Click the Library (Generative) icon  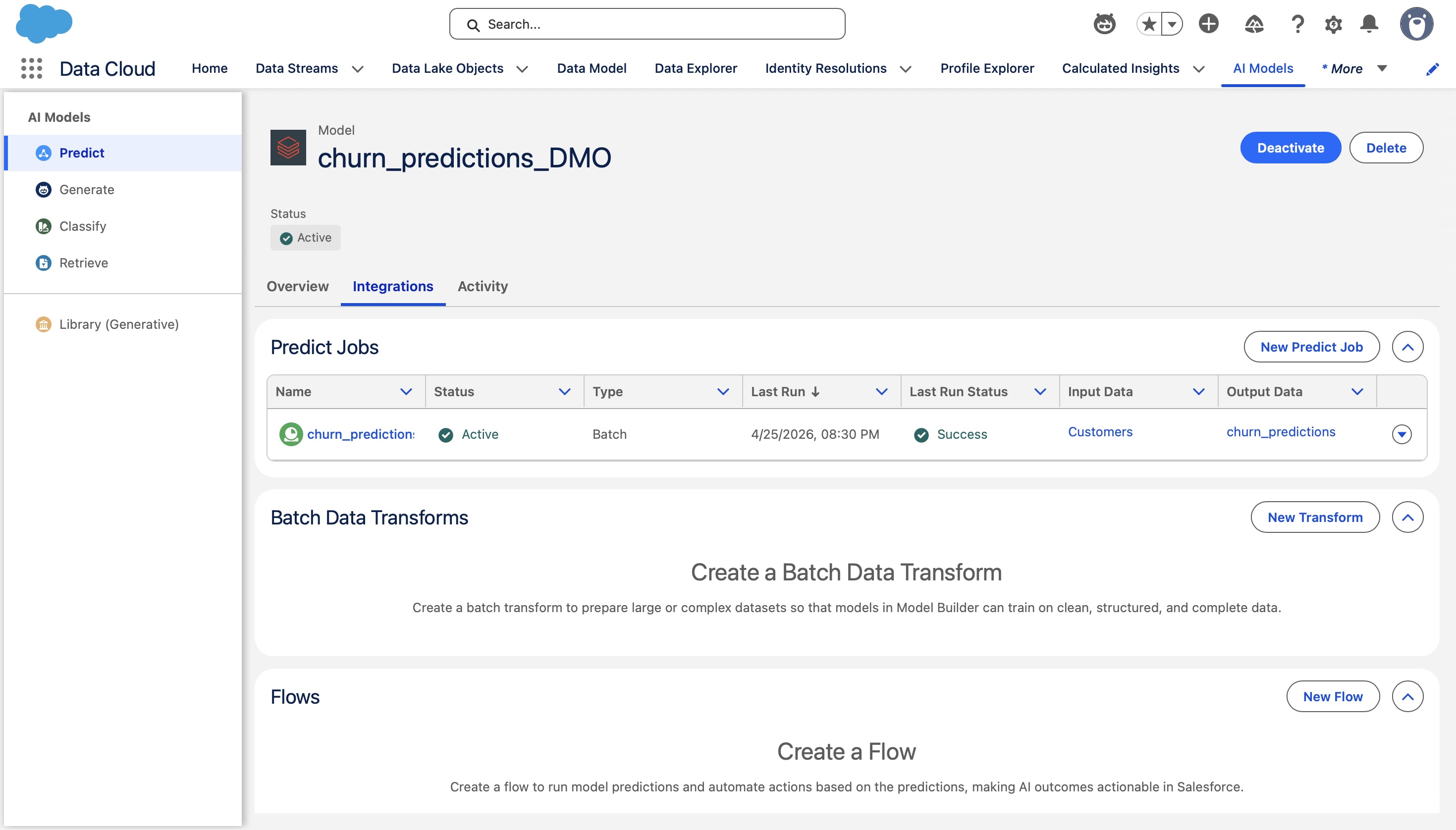(43, 324)
